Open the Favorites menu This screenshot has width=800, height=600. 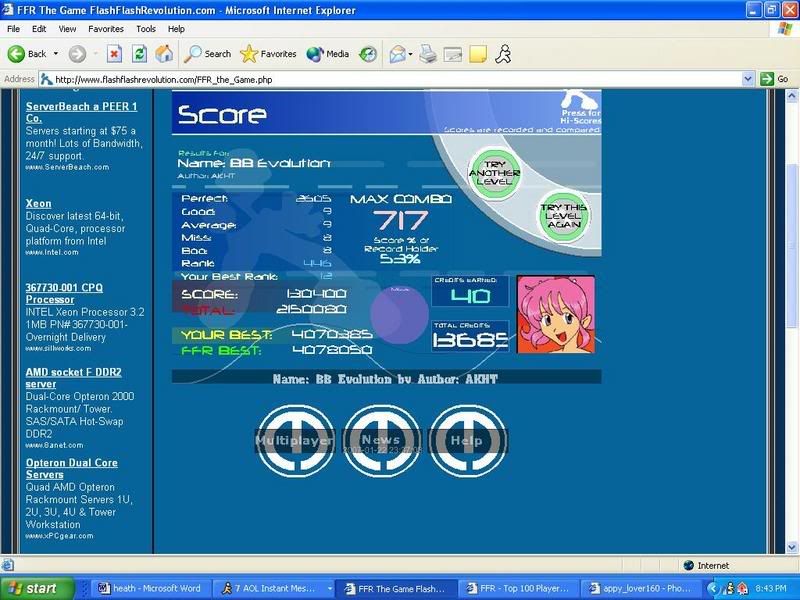point(106,29)
